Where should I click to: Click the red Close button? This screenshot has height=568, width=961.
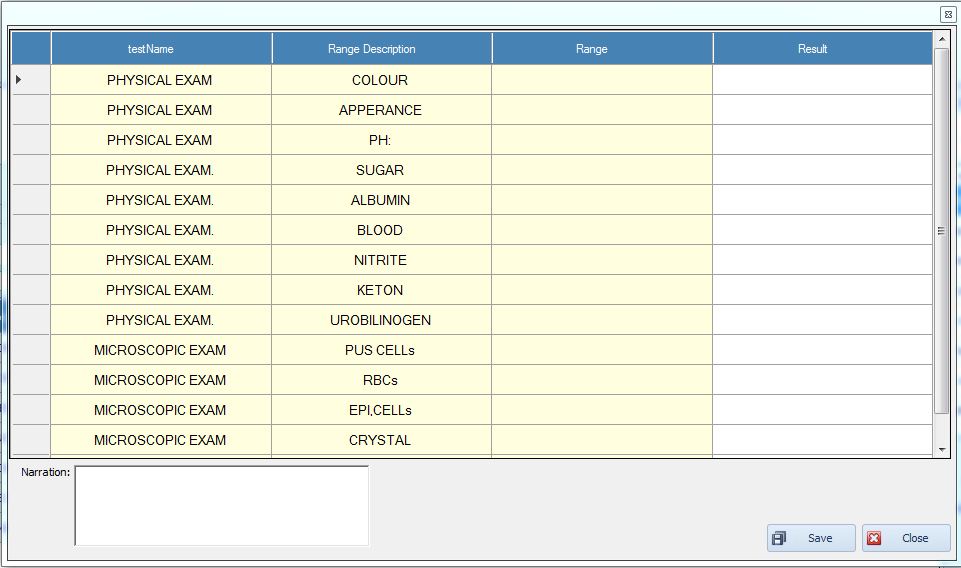(906, 538)
